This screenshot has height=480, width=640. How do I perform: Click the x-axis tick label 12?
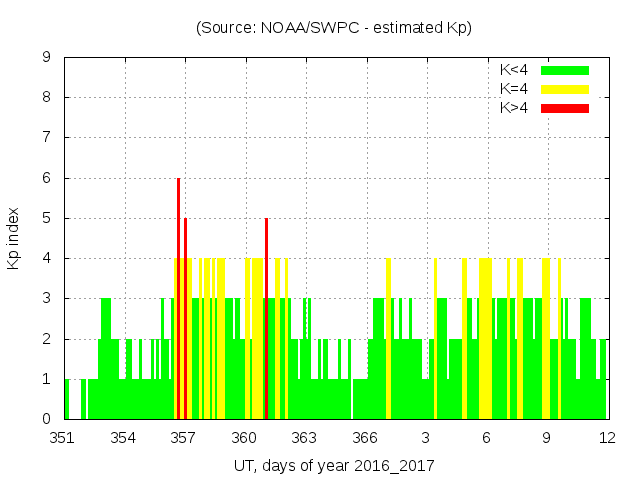[606, 437]
